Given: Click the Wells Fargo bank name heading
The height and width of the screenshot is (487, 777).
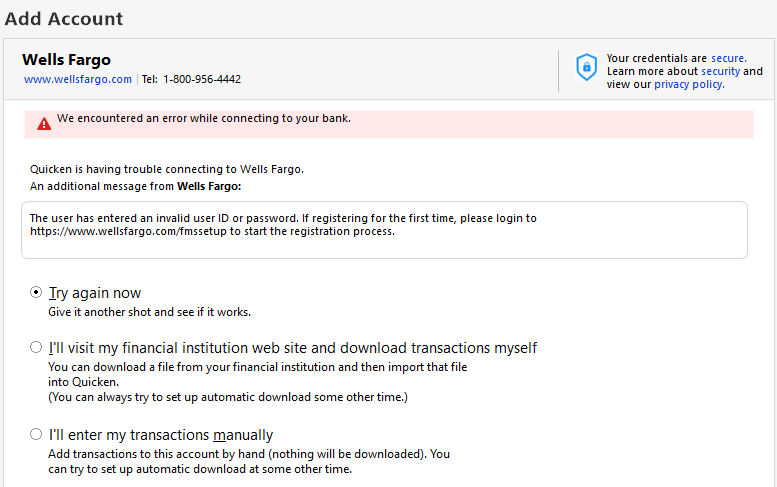Looking at the screenshot, I should (66, 60).
